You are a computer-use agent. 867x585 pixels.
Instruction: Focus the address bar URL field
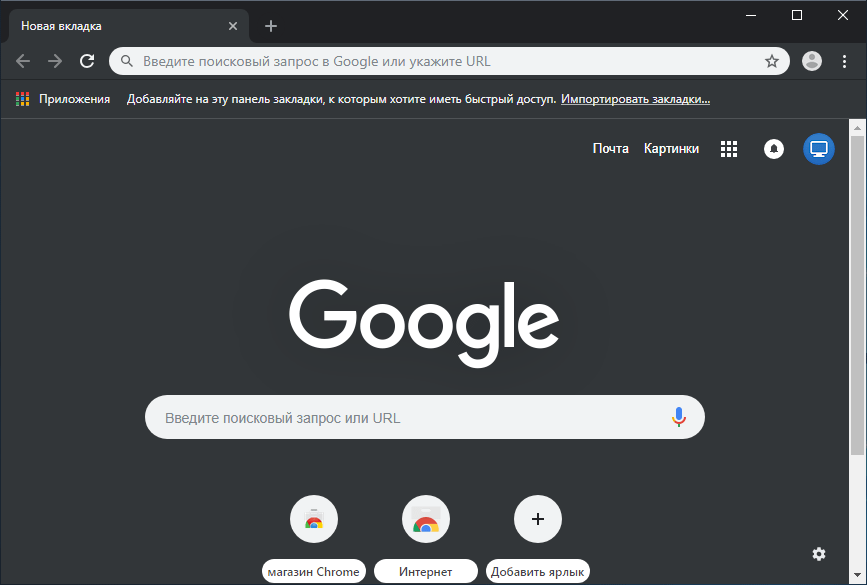point(449,61)
